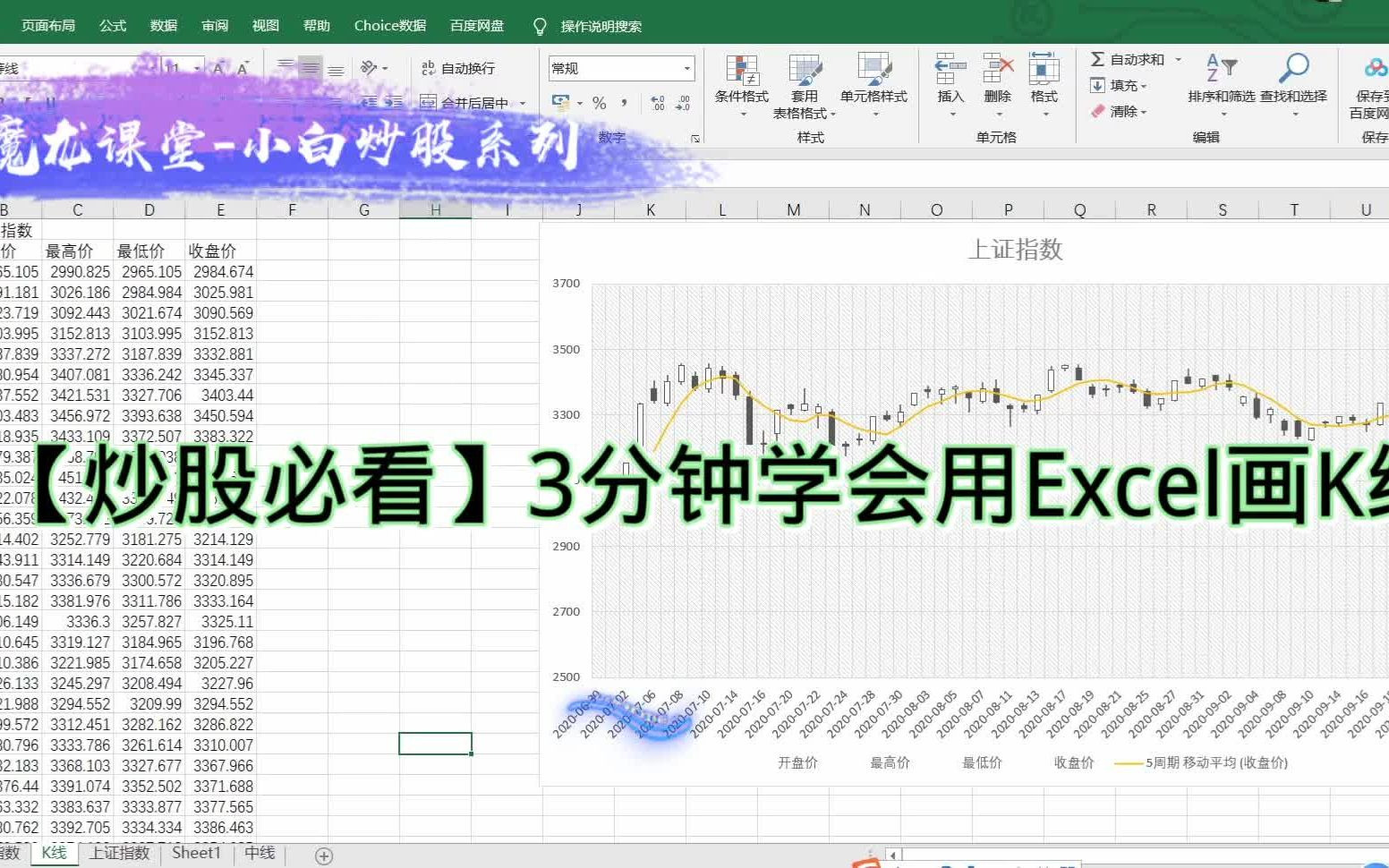Open the 填充 fill dropdown
Screen dimensions: 1389x868
tap(1119, 85)
